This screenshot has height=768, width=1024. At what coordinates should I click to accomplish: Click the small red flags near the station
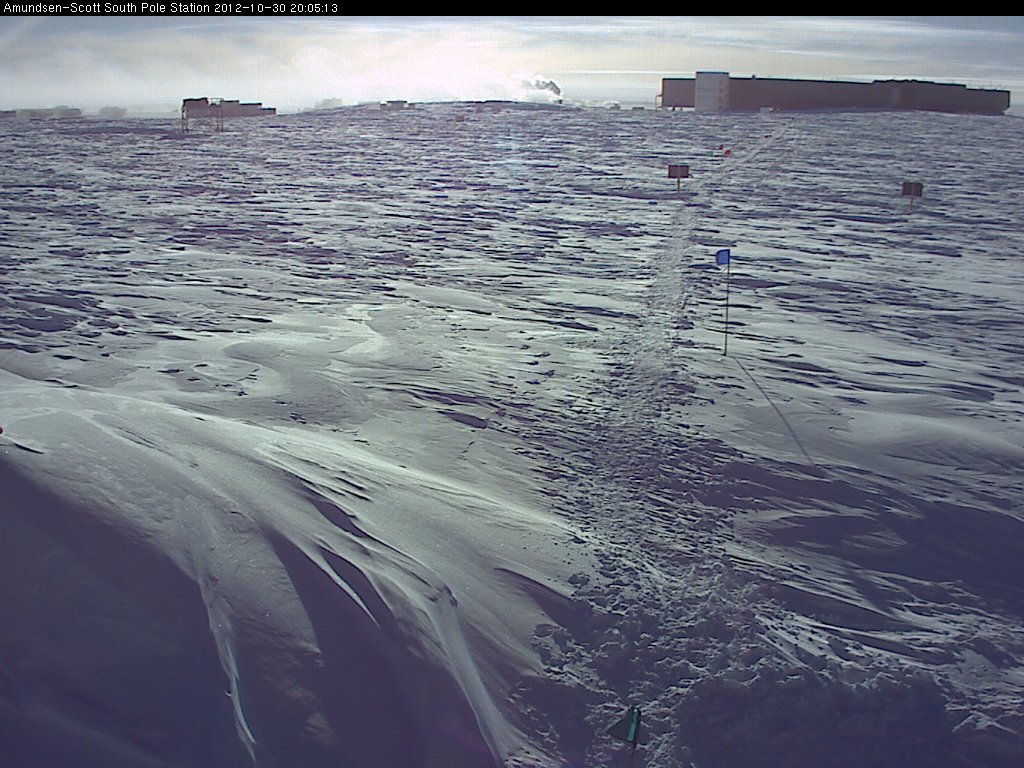point(723,150)
